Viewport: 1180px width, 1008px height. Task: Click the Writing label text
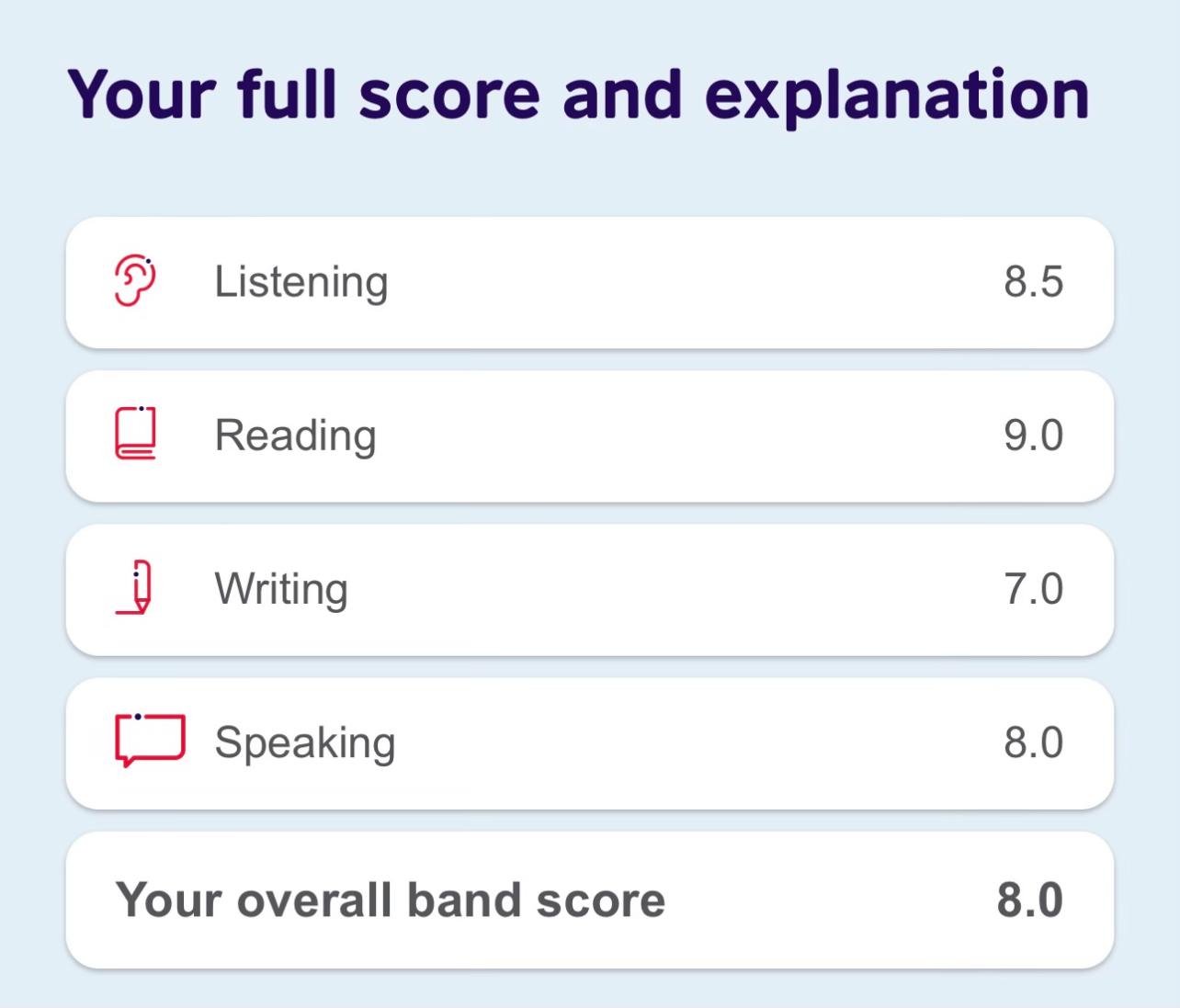point(281,590)
